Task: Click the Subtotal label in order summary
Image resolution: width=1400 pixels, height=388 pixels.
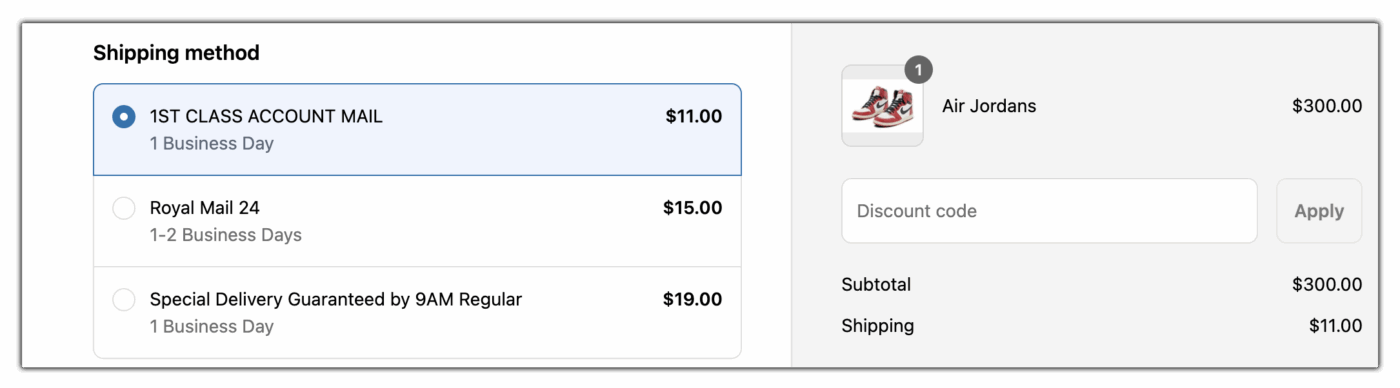Action: click(876, 285)
